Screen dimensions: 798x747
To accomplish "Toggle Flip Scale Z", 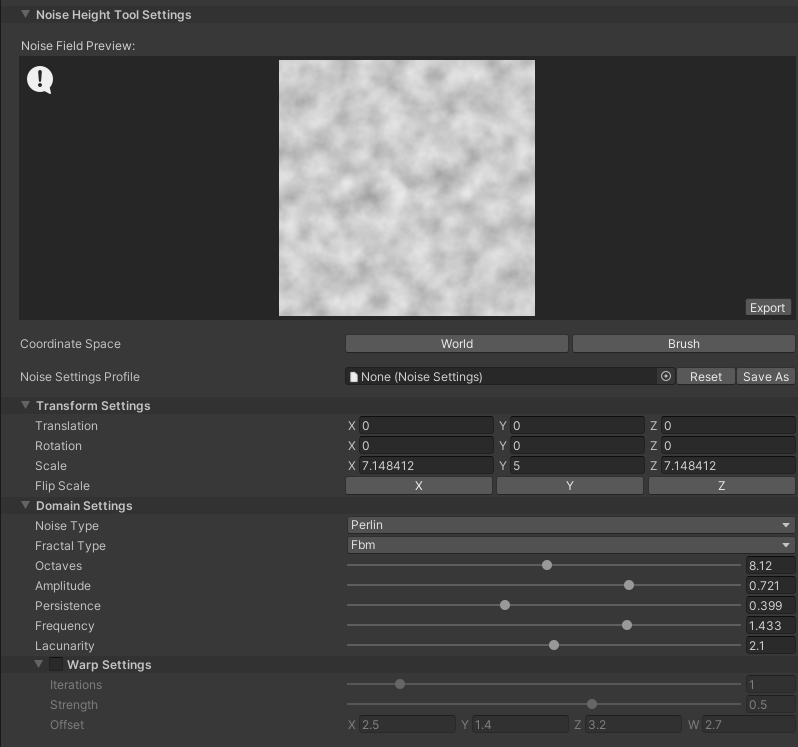I will click(721, 486).
